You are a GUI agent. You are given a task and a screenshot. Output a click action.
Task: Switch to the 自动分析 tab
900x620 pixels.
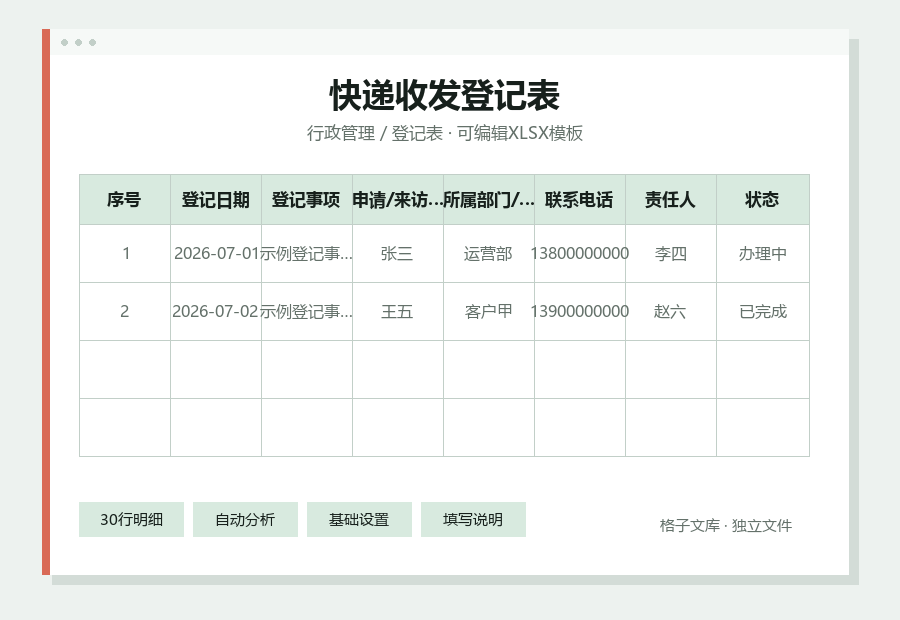pos(245,520)
